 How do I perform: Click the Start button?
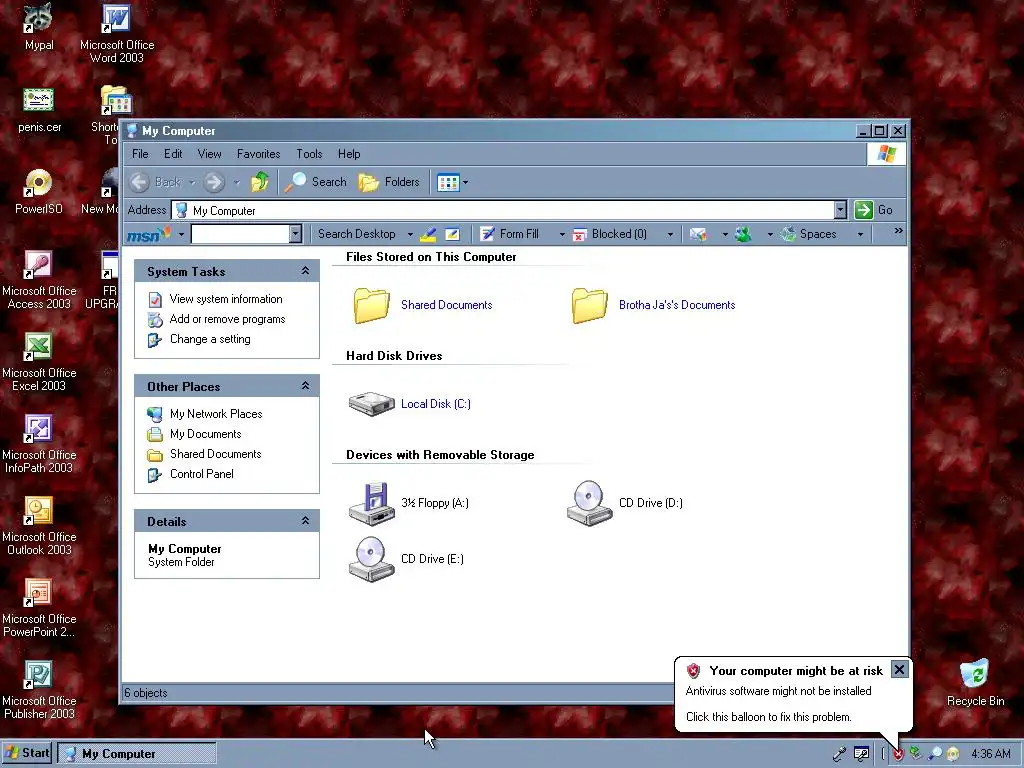[27, 753]
